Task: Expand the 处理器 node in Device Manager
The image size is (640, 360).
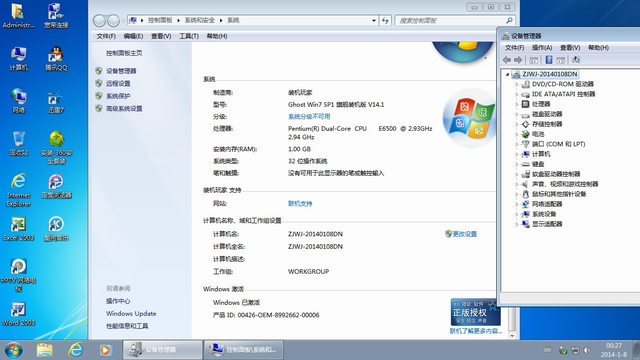Action: click(516, 104)
